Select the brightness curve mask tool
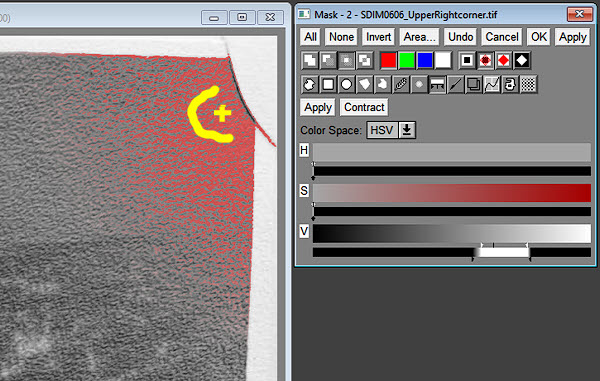The width and height of the screenshot is (600, 381). point(492,85)
